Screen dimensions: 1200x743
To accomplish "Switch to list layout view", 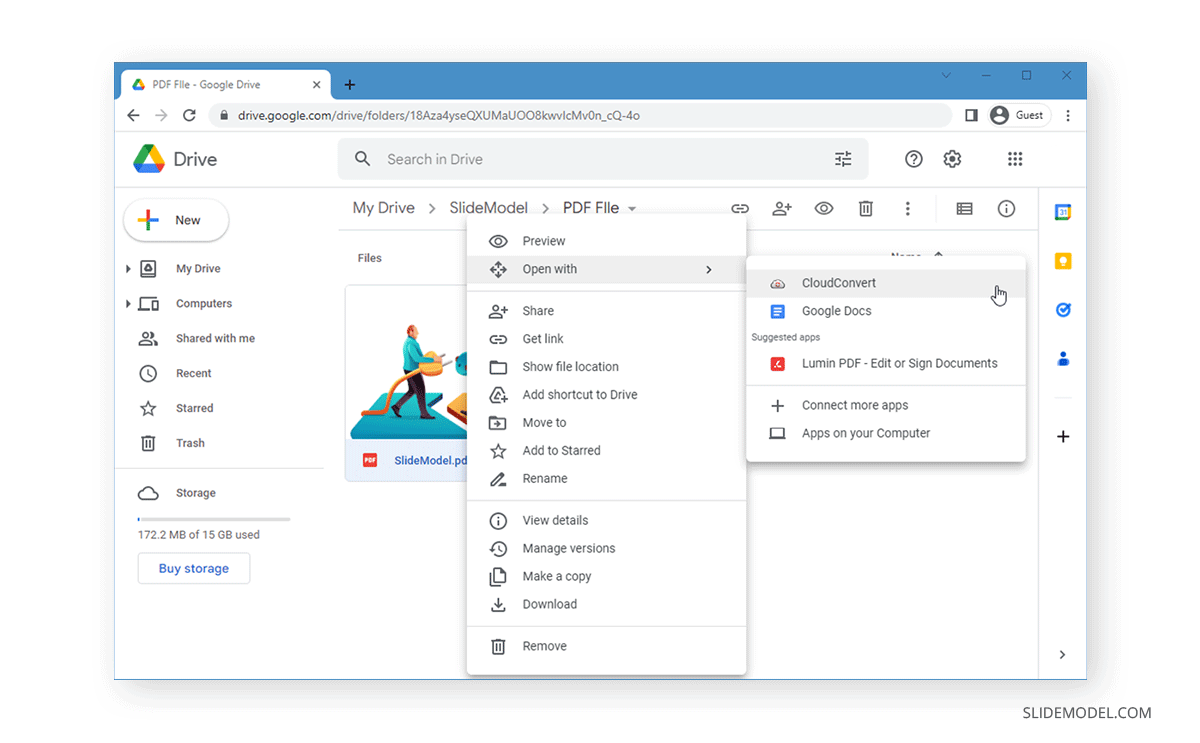I will [x=964, y=209].
